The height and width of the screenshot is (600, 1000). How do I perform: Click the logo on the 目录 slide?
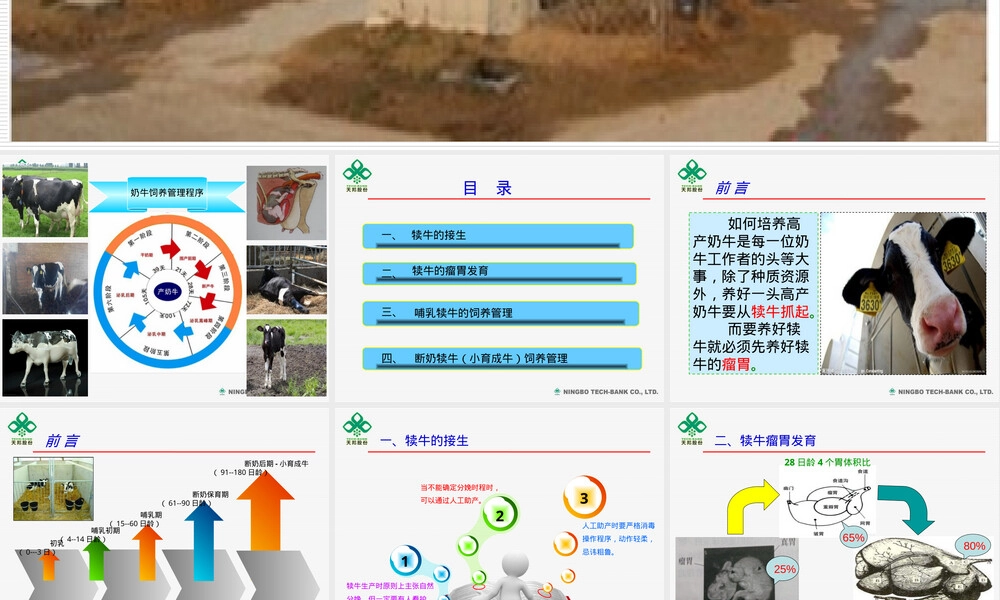pyautogui.click(x=357, y=175)
